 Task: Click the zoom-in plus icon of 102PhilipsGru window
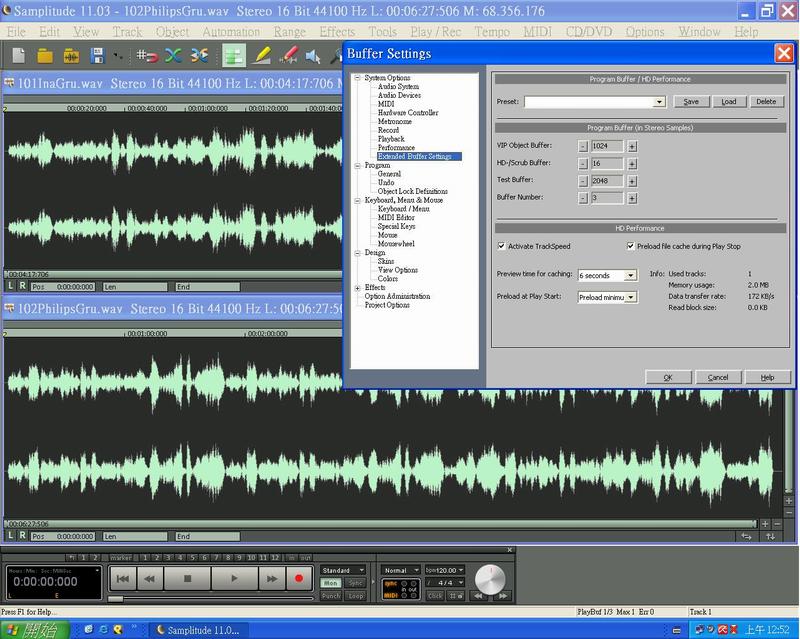(765, 524)
